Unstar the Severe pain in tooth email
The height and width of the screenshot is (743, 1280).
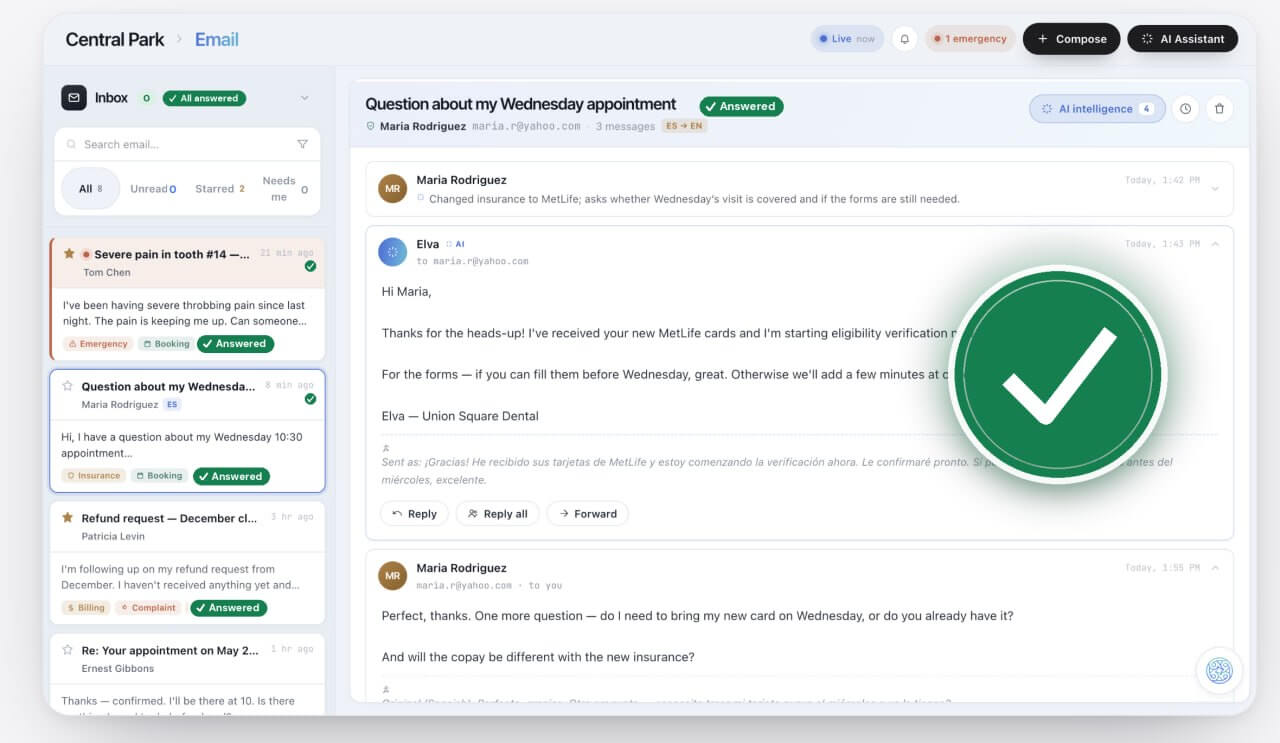(69, 254)
